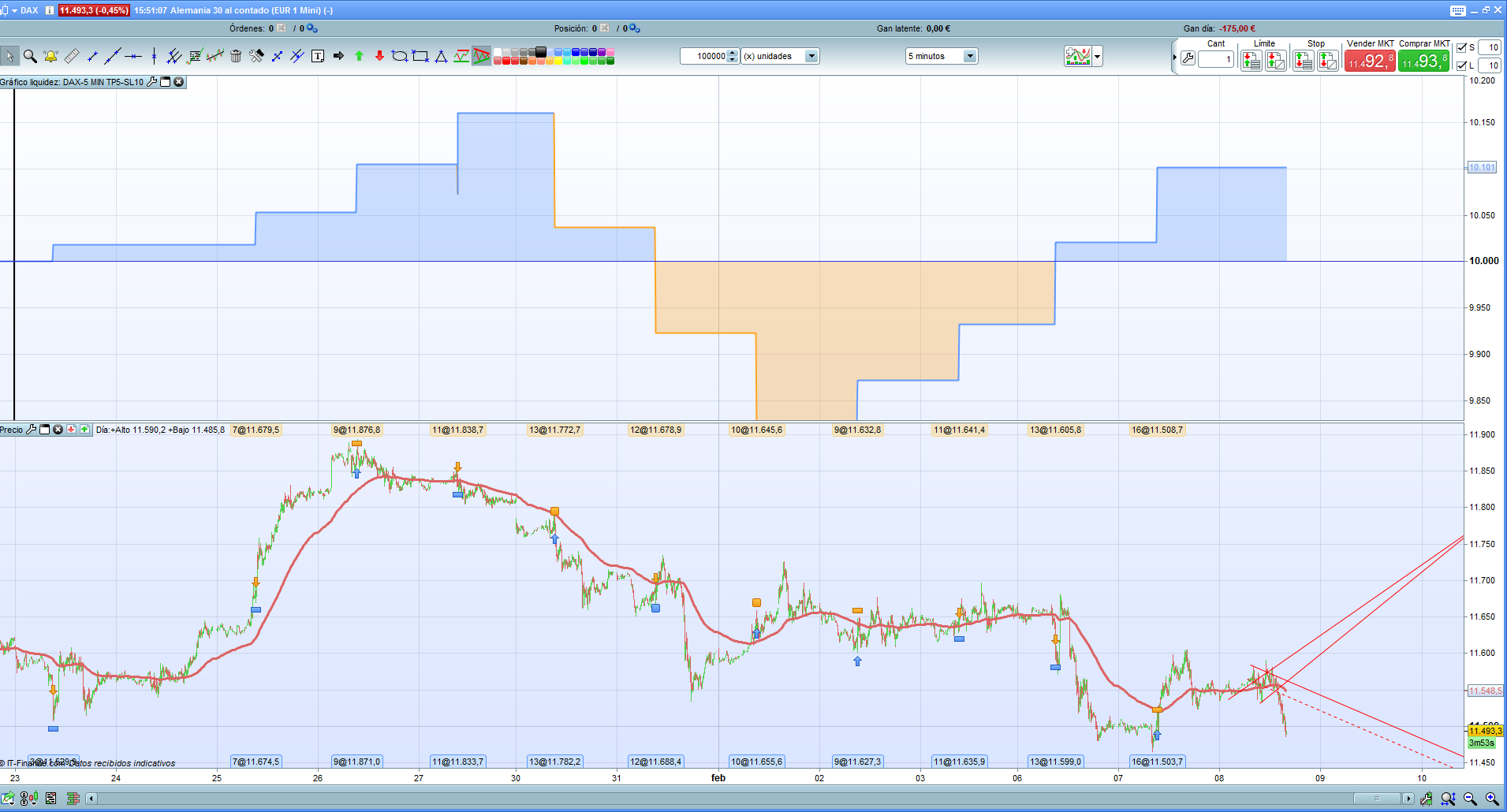
Task: Click the chart horizontal scrollbar thumb
Action: pyautogui.click(x=1376, y=799)
